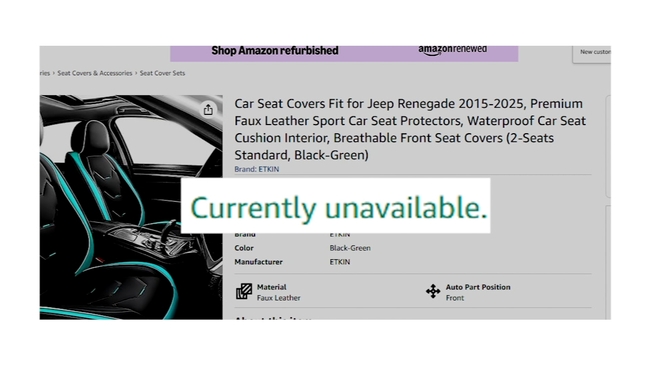Screen dimensions: 650x366
Task: Click the Manufacturer row label
Action: [258, 262]
